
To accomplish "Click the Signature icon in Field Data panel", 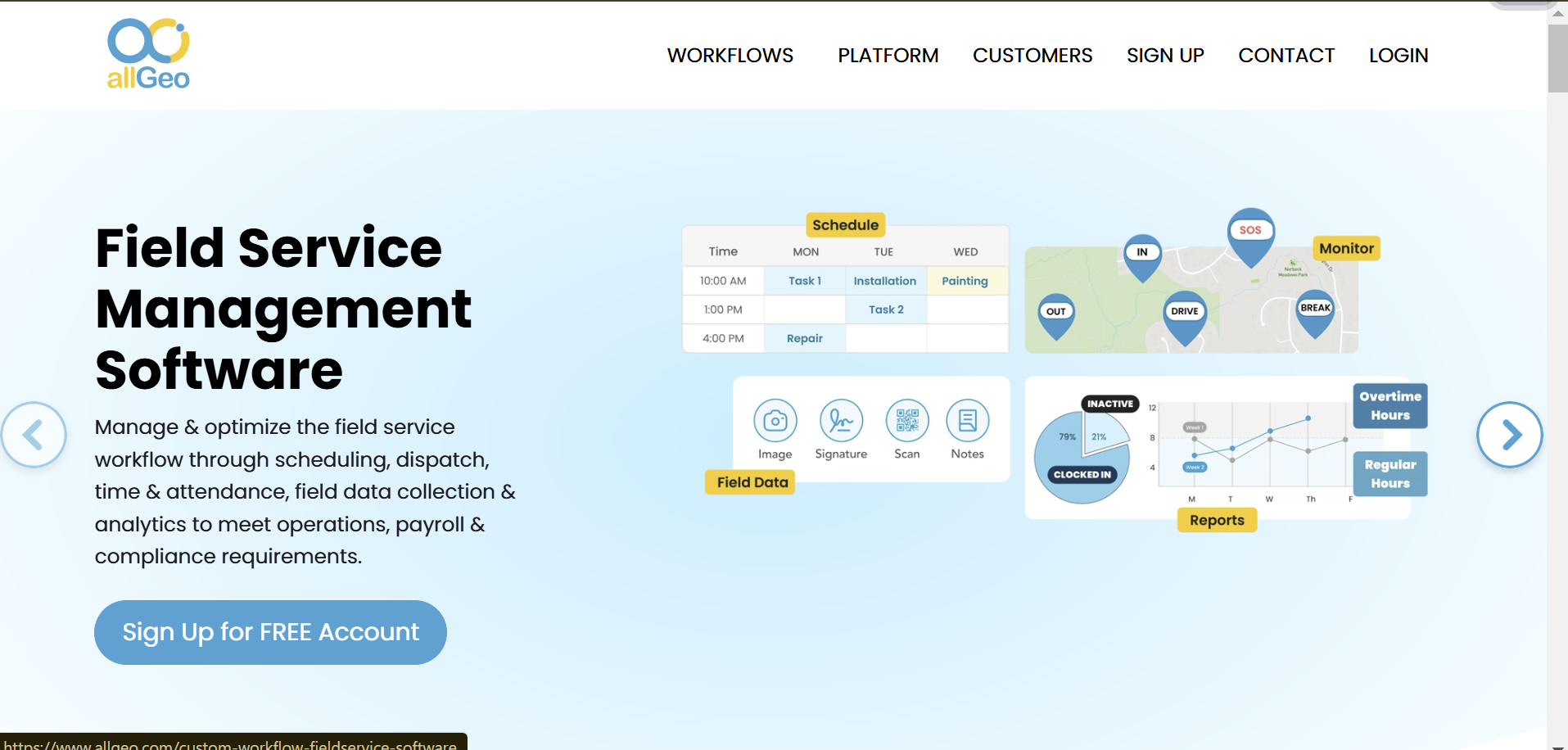I will coord(840,420).
